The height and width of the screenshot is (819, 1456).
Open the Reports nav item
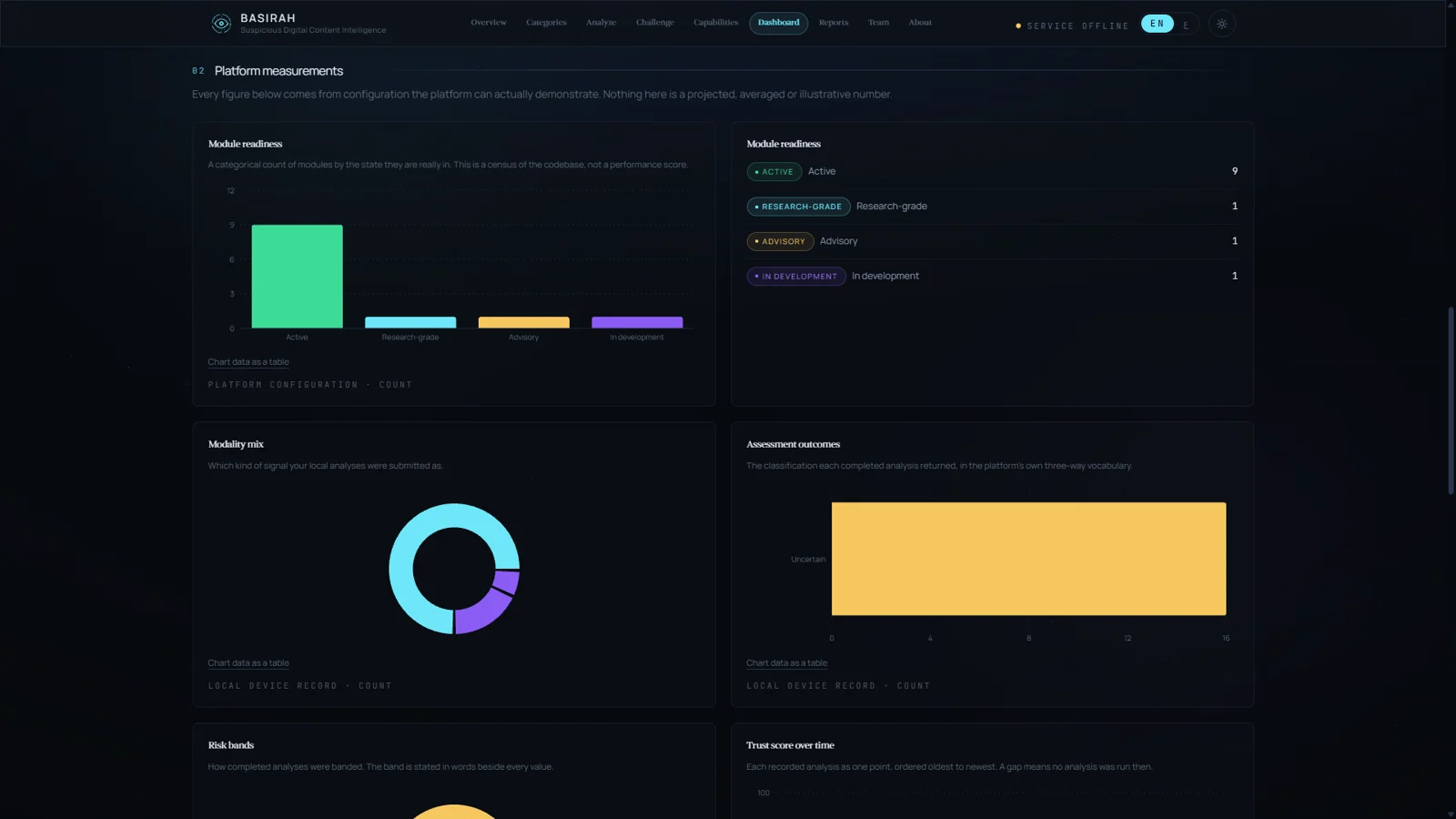point(834,23)
